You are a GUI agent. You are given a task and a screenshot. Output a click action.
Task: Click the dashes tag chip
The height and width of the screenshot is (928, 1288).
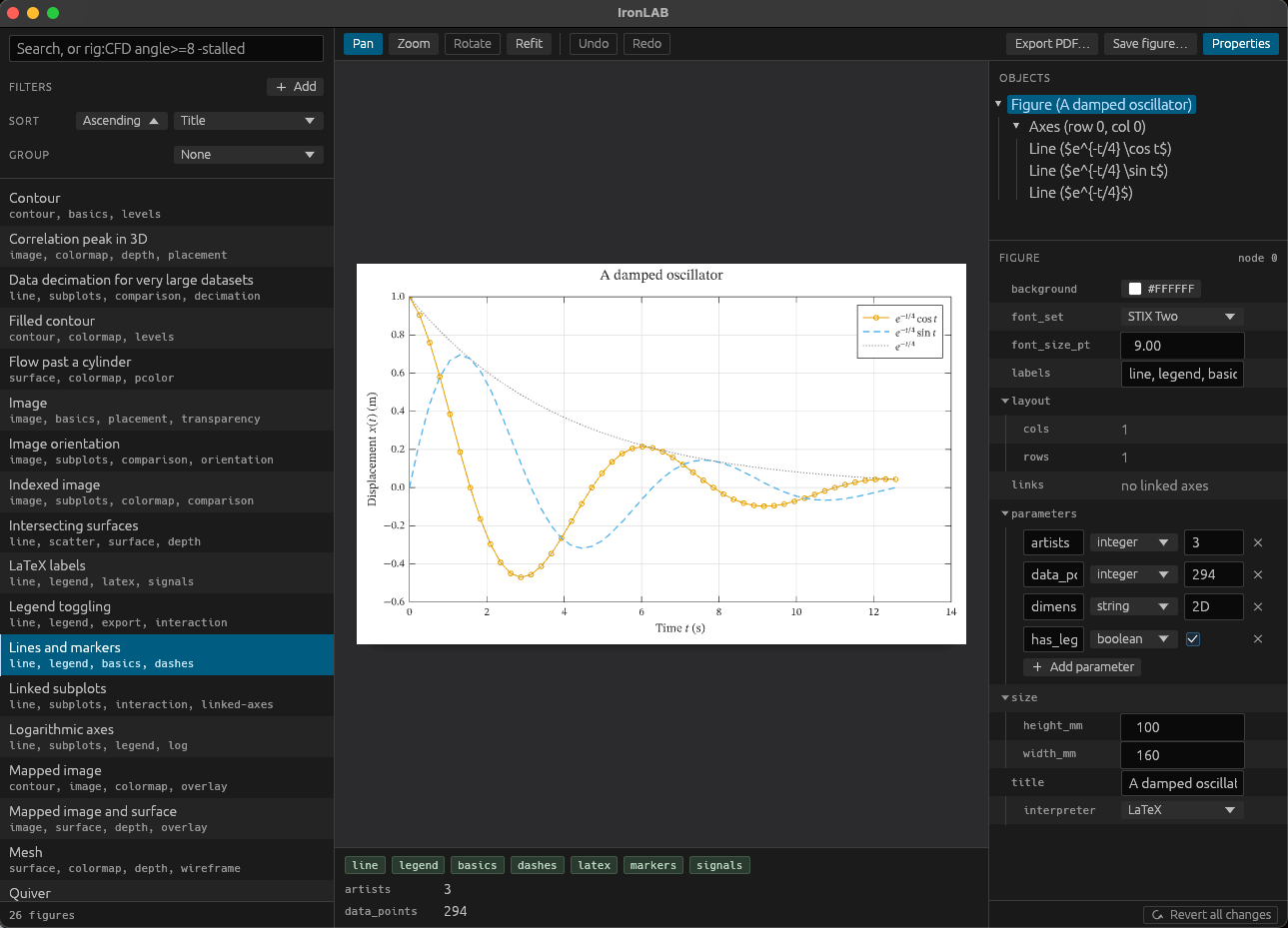pos(538,866)
